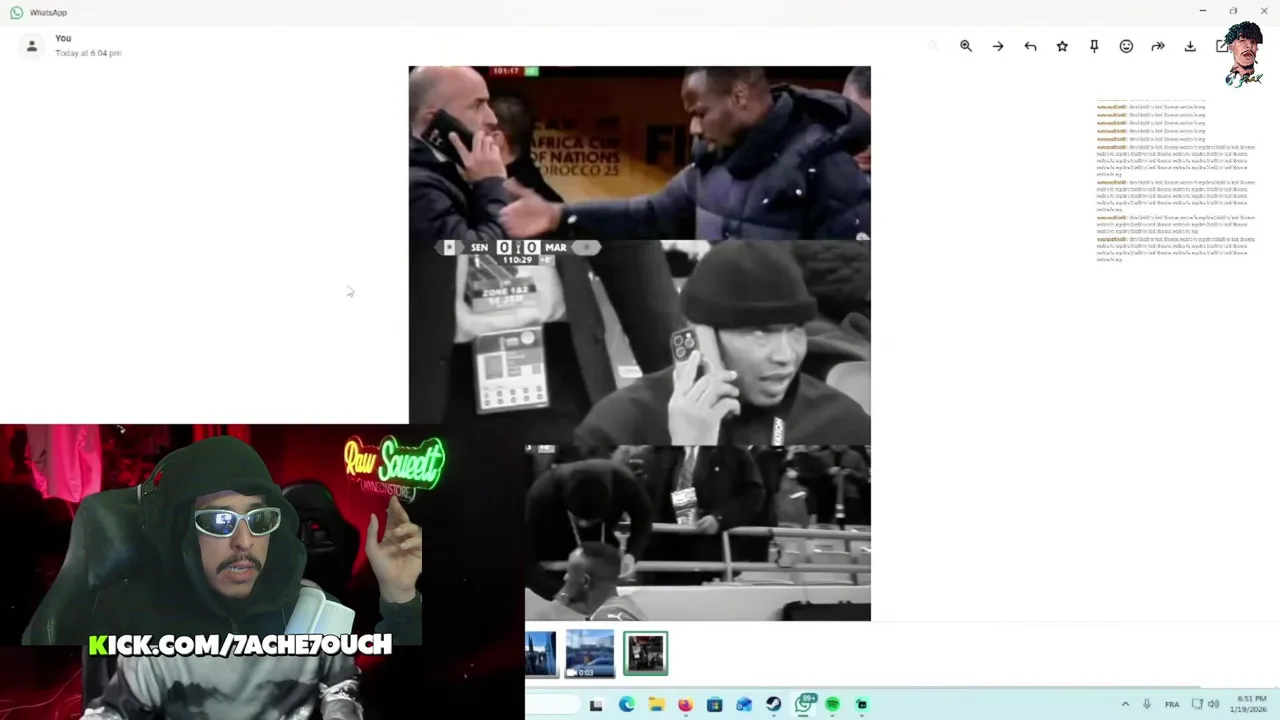The width and height of the screenshot is (1280, 720).
Task: Open image in another app icon
Action: click(1221, 46)
